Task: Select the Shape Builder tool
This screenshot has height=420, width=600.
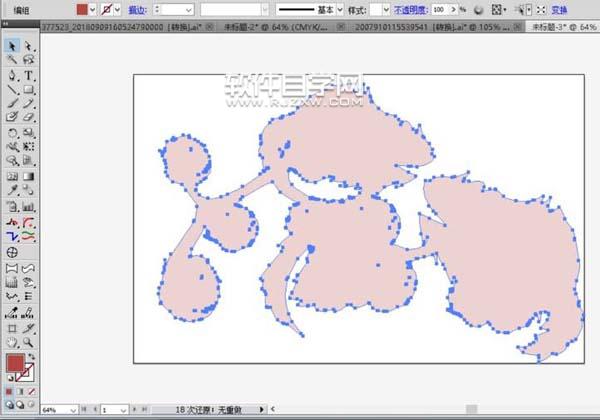Action: point(12,161)
